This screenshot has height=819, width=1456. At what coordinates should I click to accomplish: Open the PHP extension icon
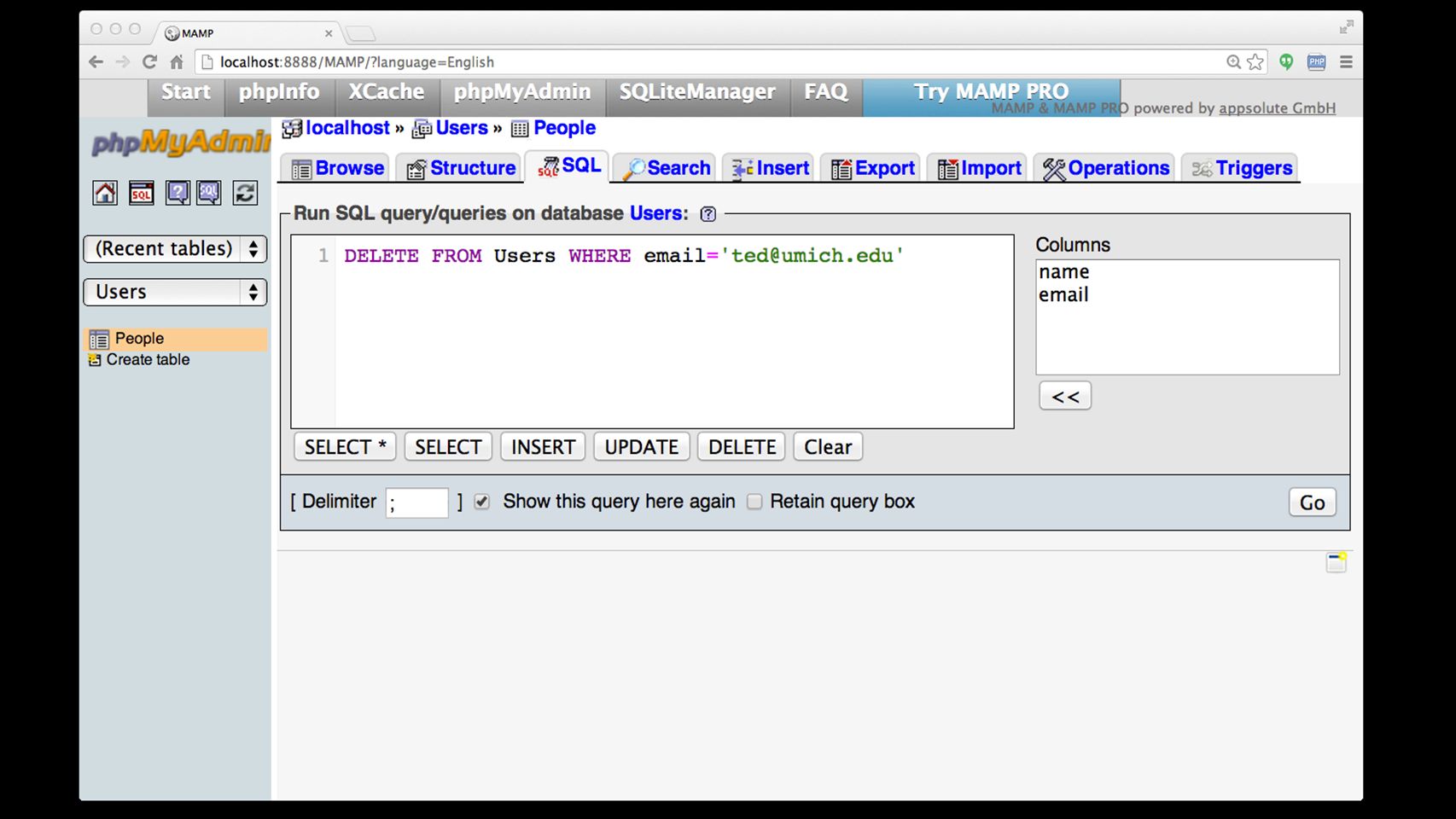1317,61
